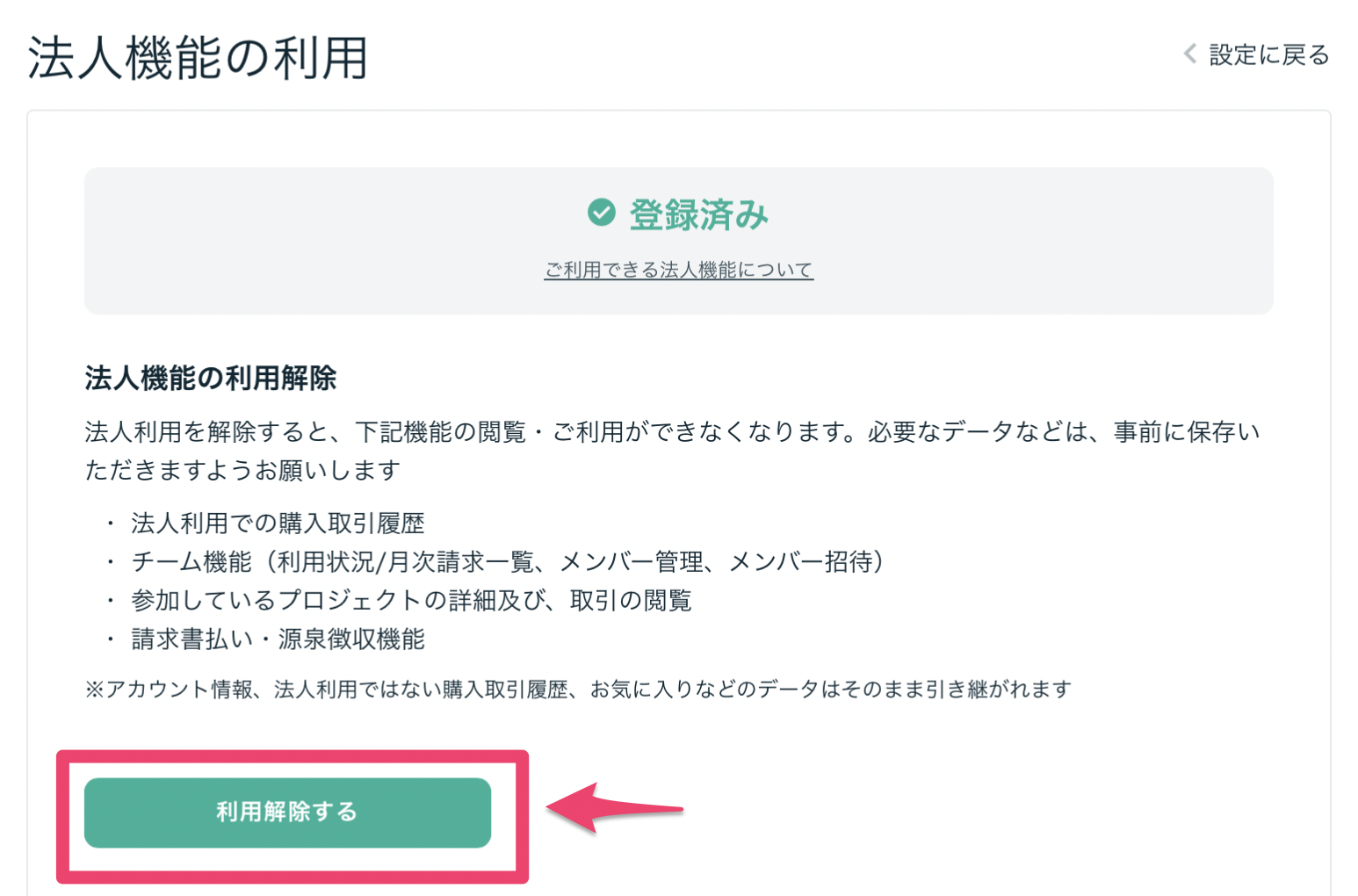Click the 請求書払い・源泉徴収機能 list item
Screen dimensions: 1358x896
[x=278, y=639]
